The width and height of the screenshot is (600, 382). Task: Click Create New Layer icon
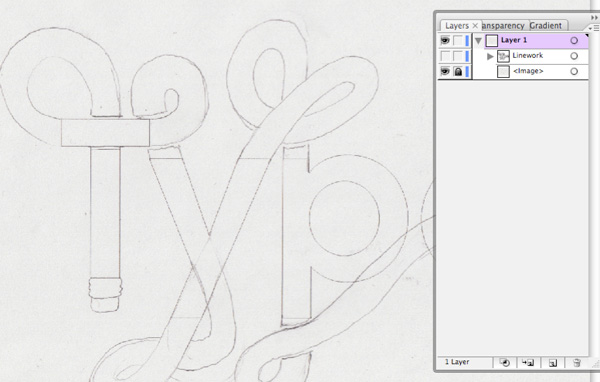[553, 362]
